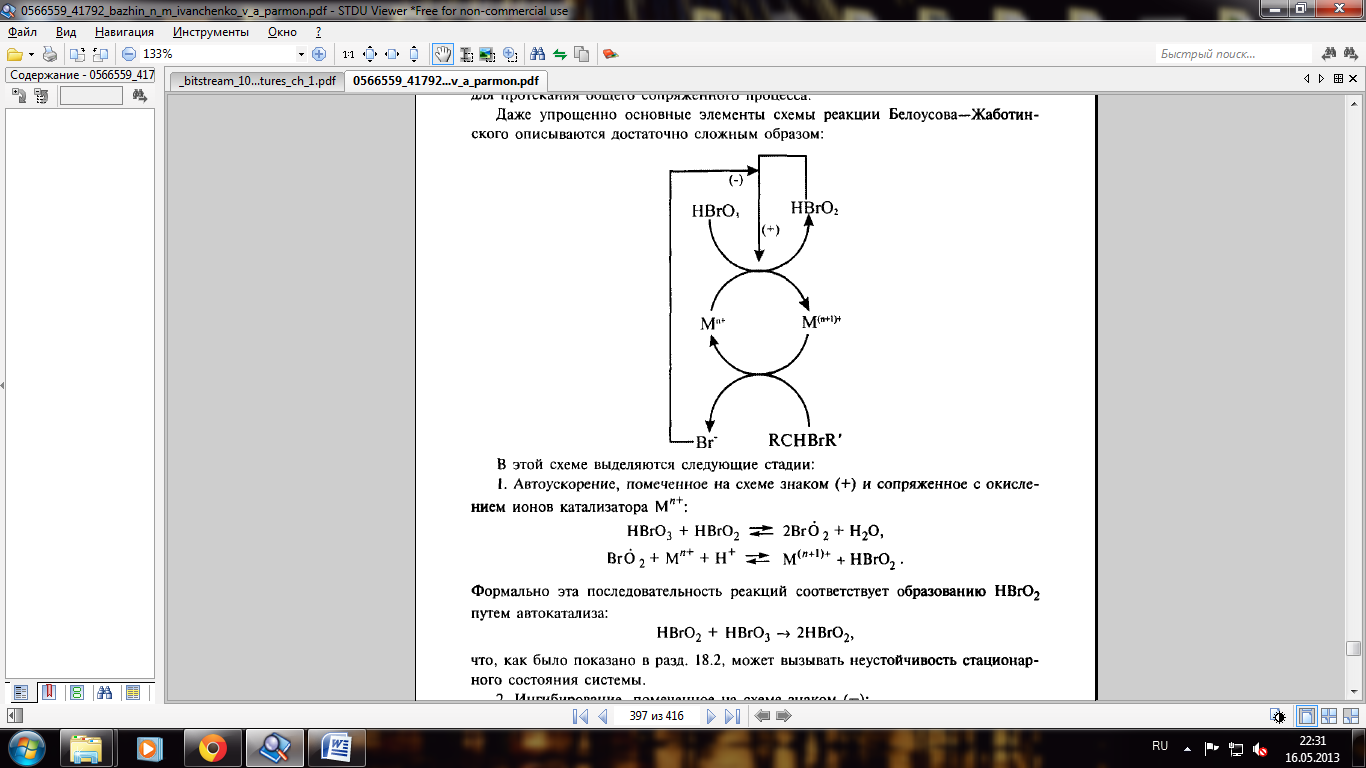Close the current document tab with X
The width and height of the screenshot is (1366, 768).
pyautogui.click(x=1353, y=78)
